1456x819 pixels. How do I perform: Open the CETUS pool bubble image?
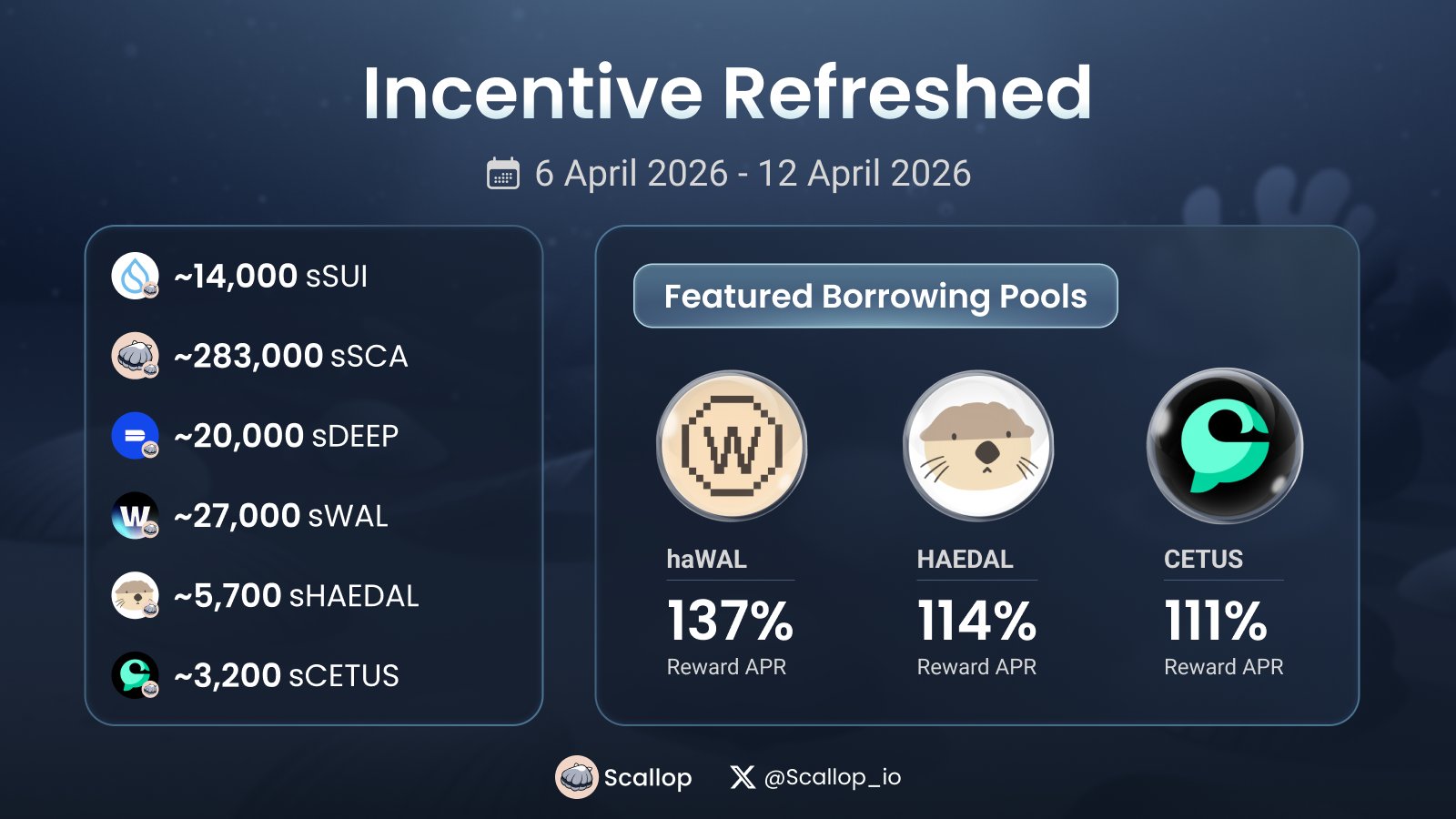click(x=1225, y=446)
